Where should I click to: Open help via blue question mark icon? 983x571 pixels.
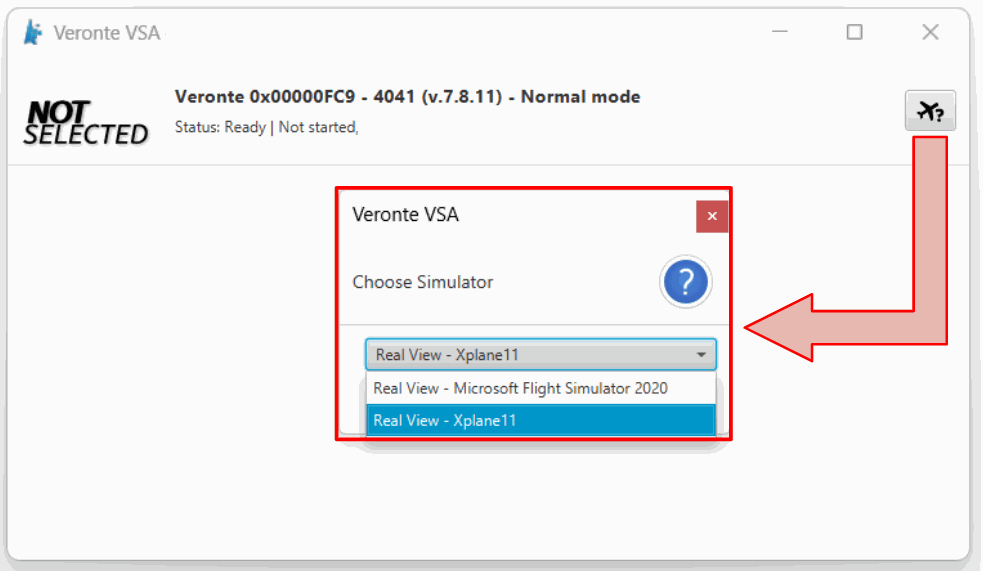click(x=685, y=282)
